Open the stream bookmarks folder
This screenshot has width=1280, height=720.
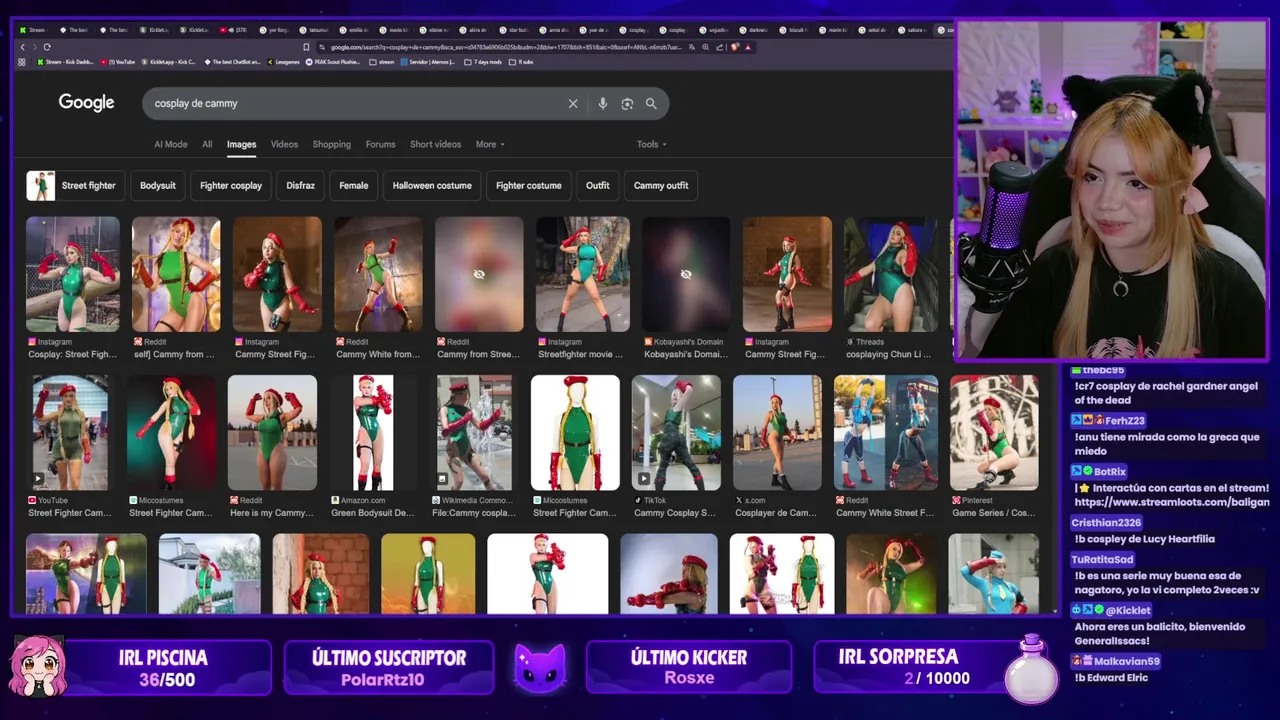(x=382, y=62)
